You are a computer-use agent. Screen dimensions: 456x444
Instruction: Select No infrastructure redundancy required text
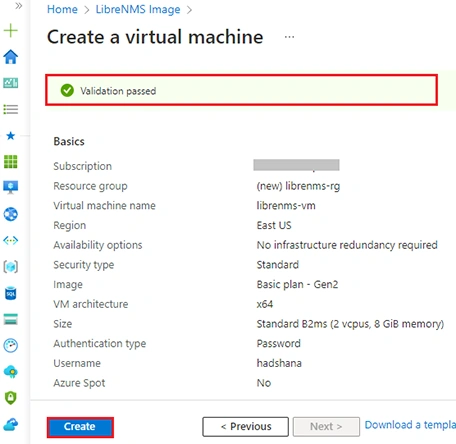click(347, 245)
